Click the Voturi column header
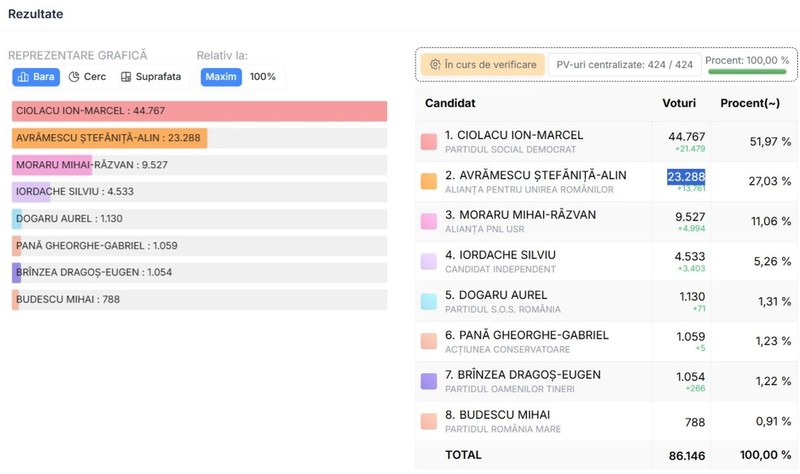This screenshot has height=474, width=800. pos(679,103)
